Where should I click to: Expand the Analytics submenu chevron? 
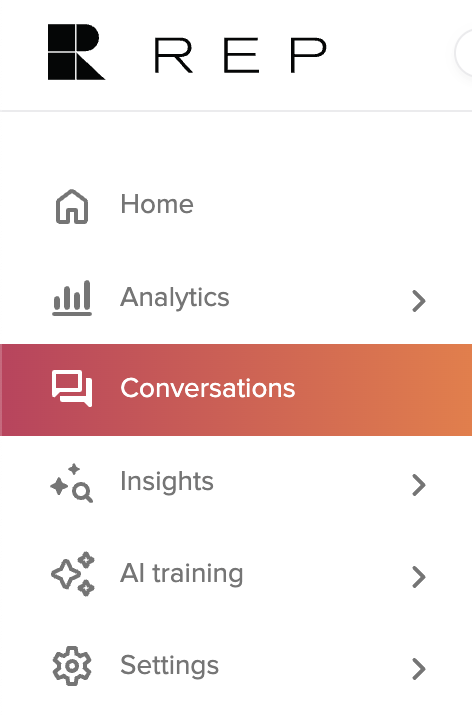419,301
